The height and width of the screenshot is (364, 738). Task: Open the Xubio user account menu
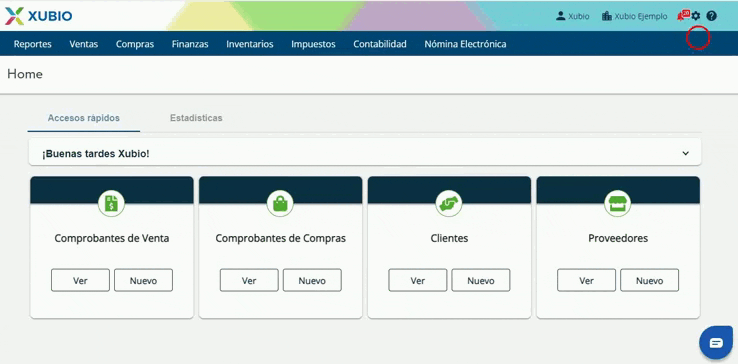coord(572,16)
